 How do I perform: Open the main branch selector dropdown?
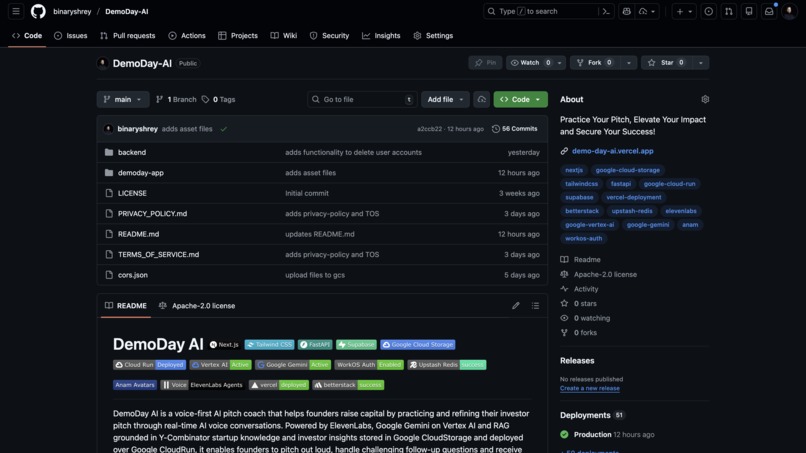[123, 99]
